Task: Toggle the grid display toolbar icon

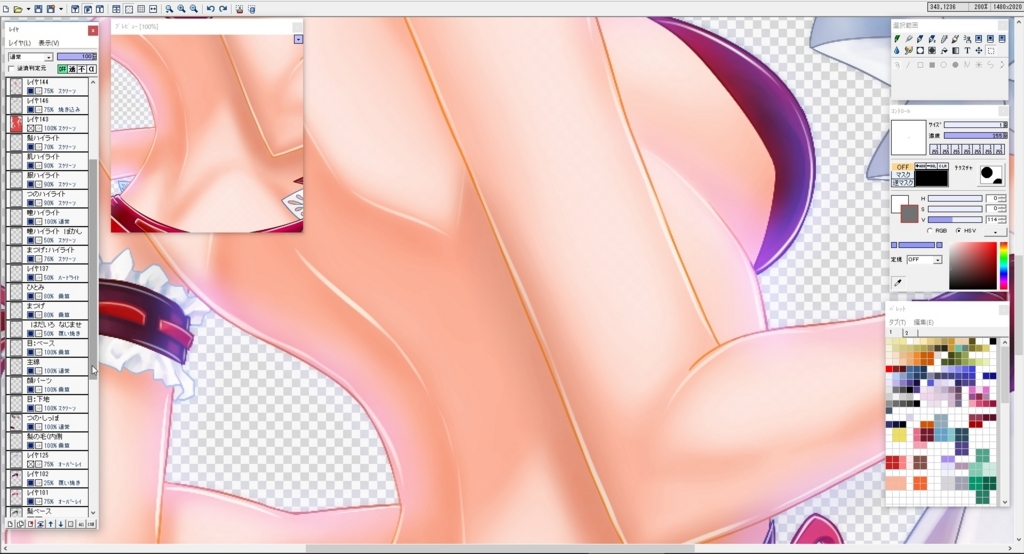Action: 141,9
